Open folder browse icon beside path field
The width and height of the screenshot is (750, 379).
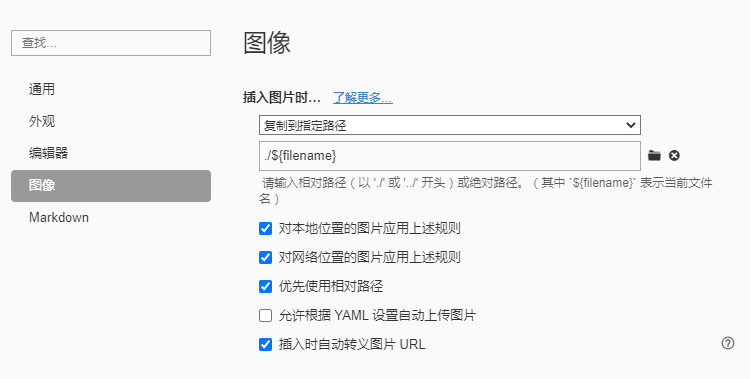654,156
